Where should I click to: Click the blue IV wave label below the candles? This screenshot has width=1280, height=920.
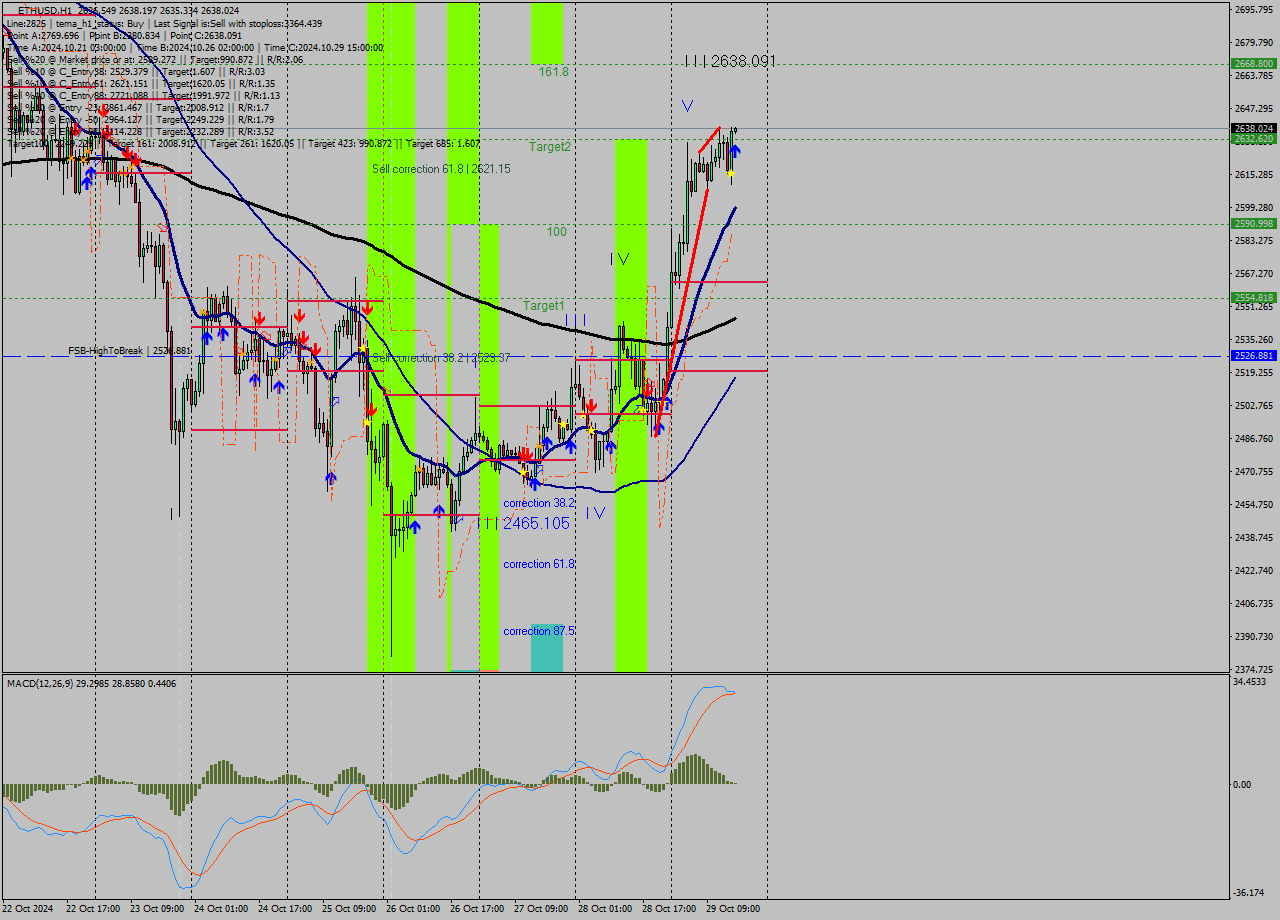pos(596,513)
